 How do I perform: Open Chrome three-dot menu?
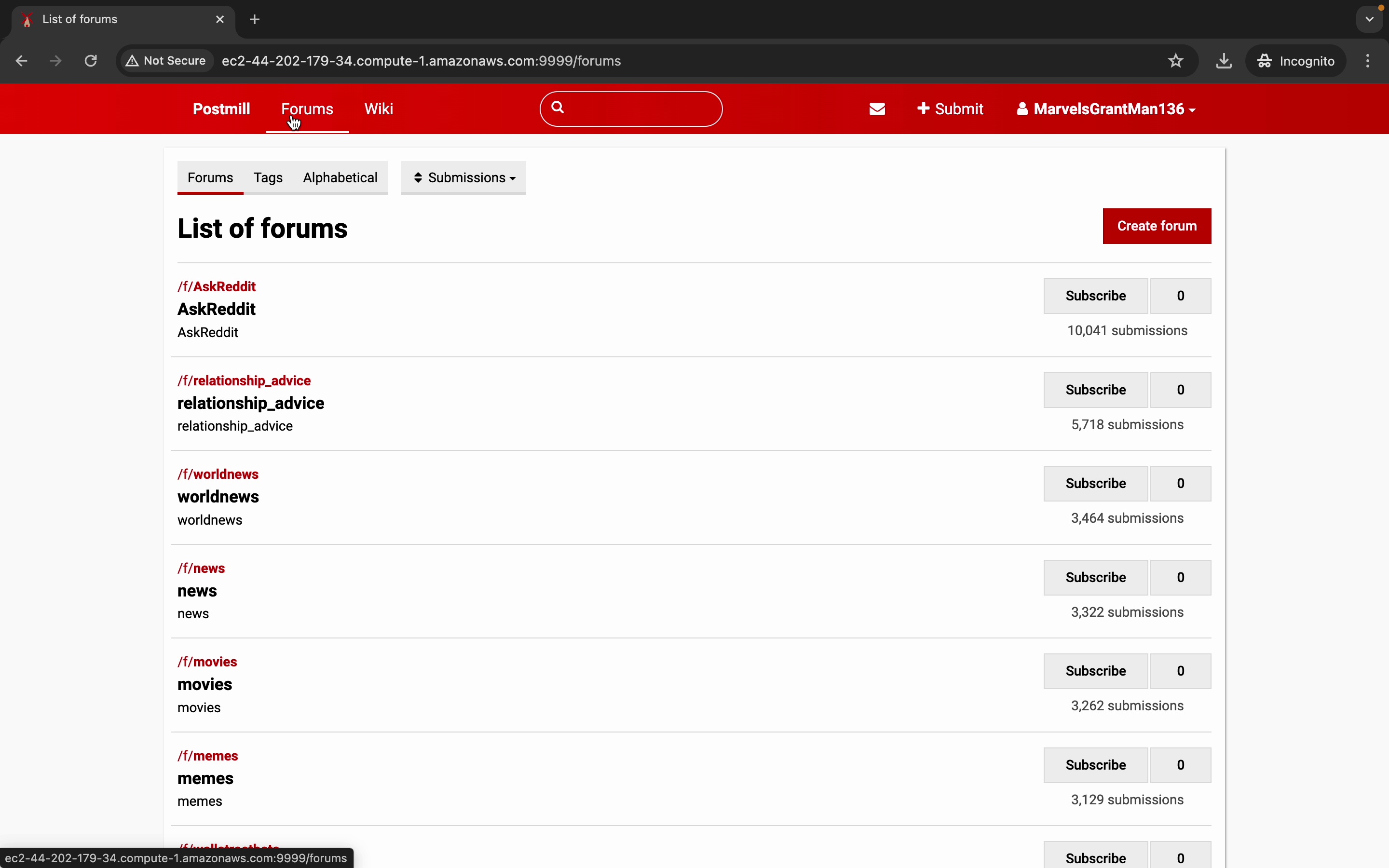pyautogui.click(x=1368, y=61)
